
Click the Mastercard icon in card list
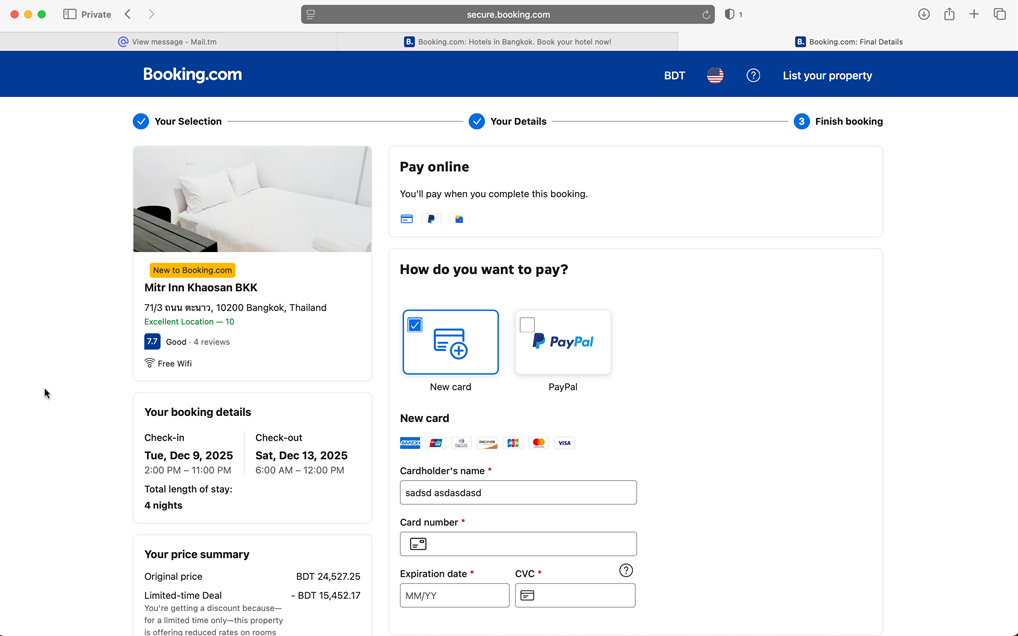point(538,442)
